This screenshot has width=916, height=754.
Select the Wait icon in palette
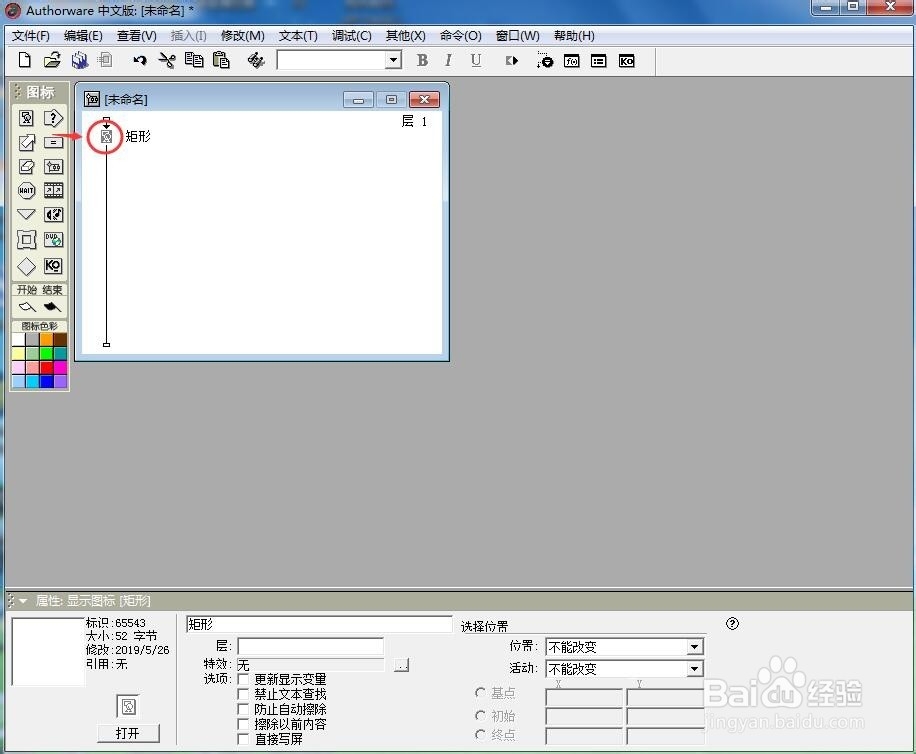click(x=26, y=190)
